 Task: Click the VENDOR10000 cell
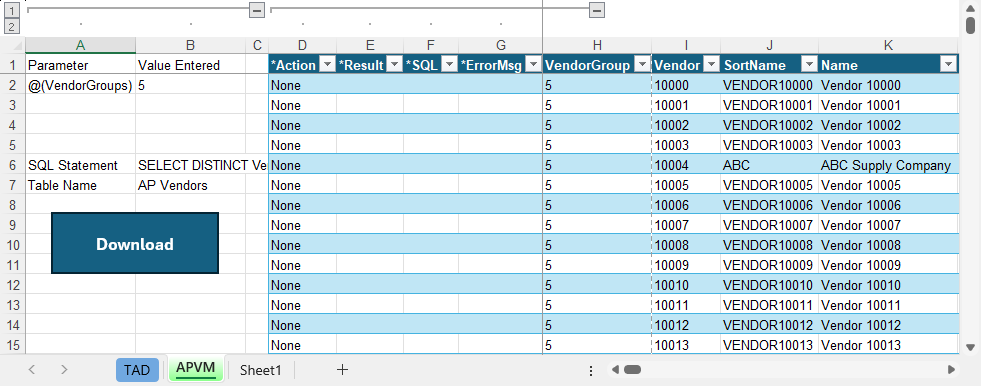point(769,86)
